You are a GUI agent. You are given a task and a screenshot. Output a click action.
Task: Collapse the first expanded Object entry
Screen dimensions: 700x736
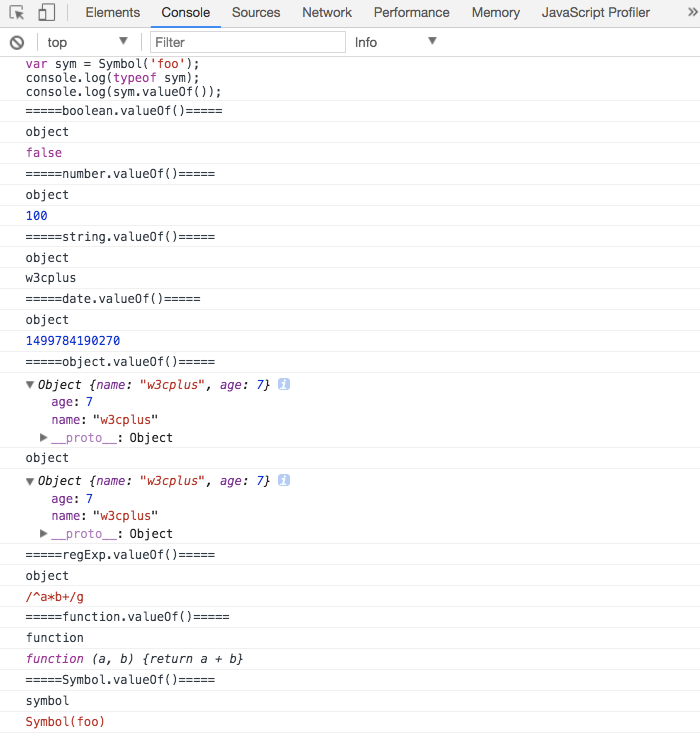tap(30, 385)
